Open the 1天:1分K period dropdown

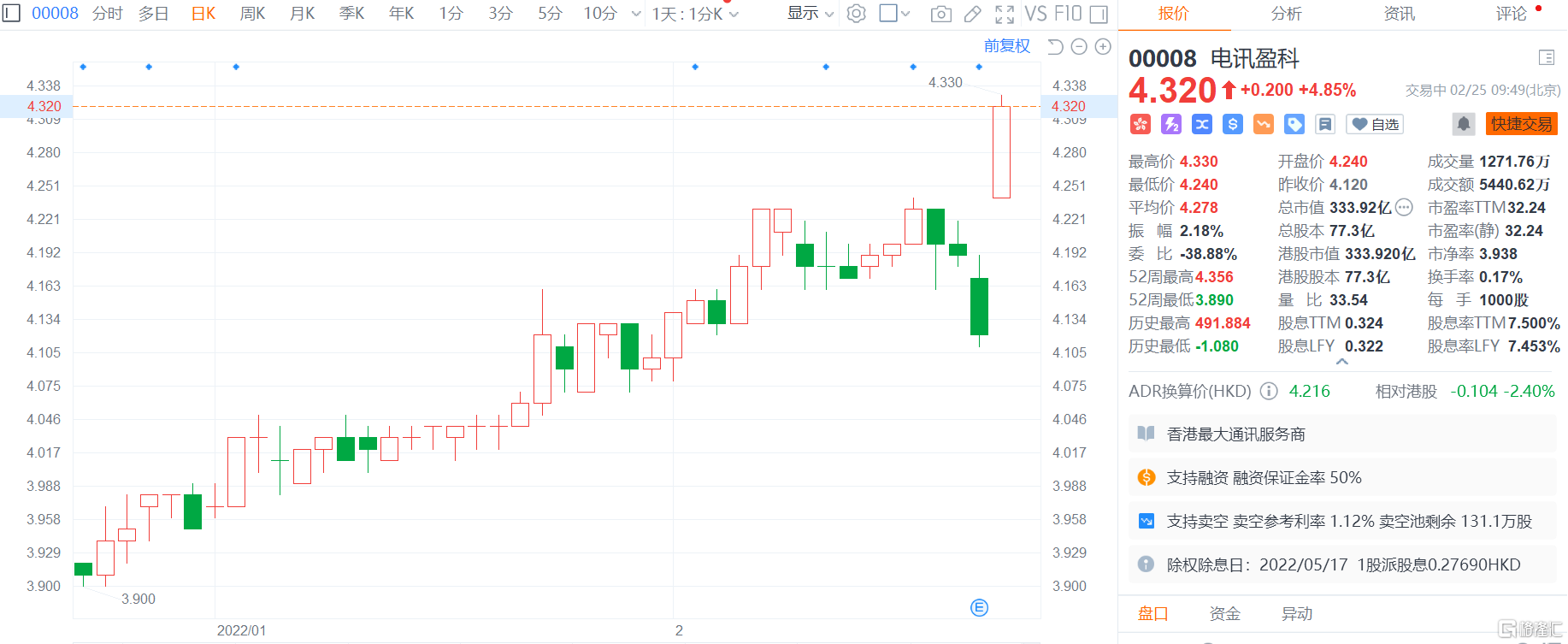[x=695, y=14]
